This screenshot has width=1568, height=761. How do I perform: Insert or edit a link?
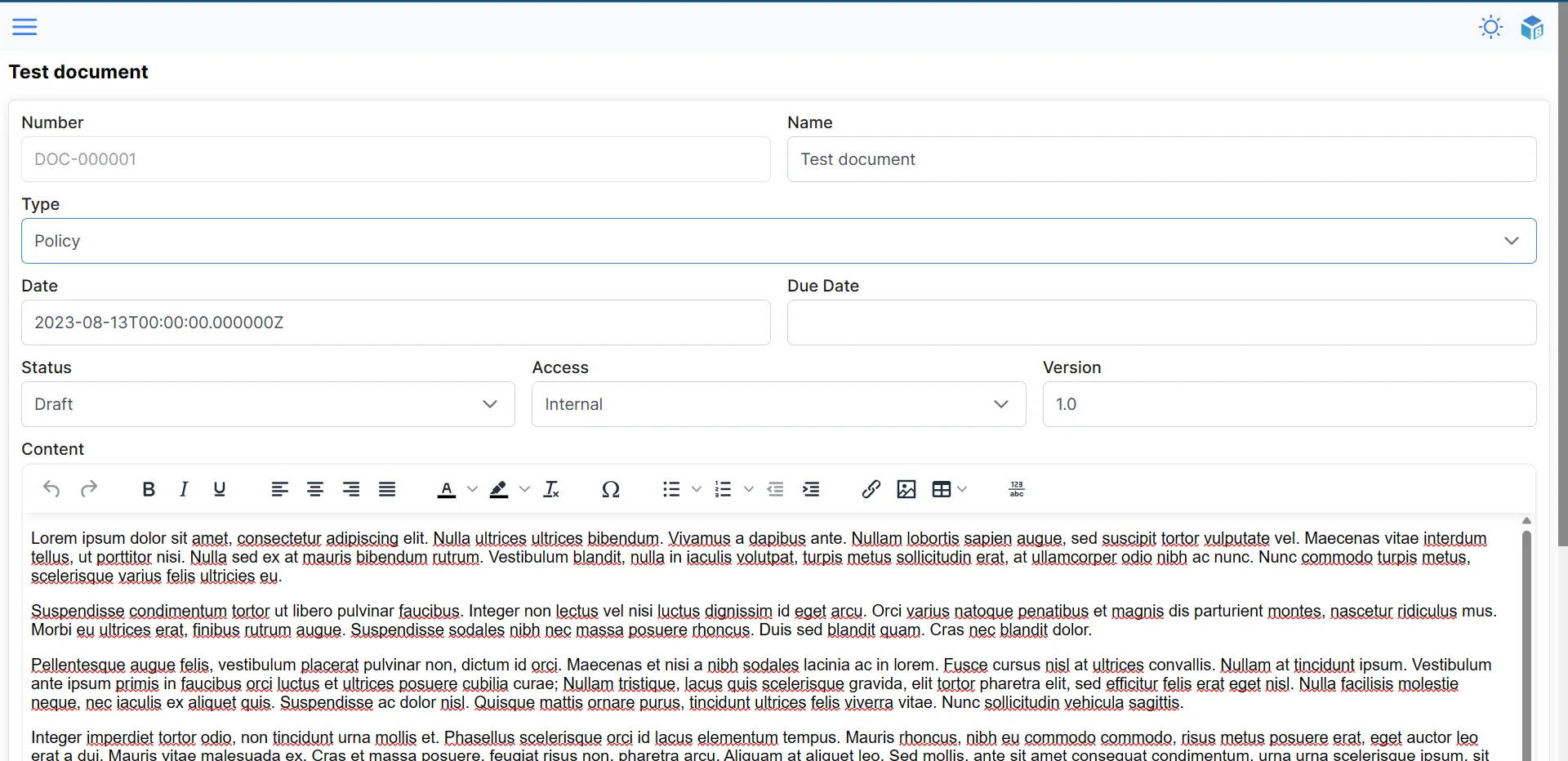click(871, 489)
